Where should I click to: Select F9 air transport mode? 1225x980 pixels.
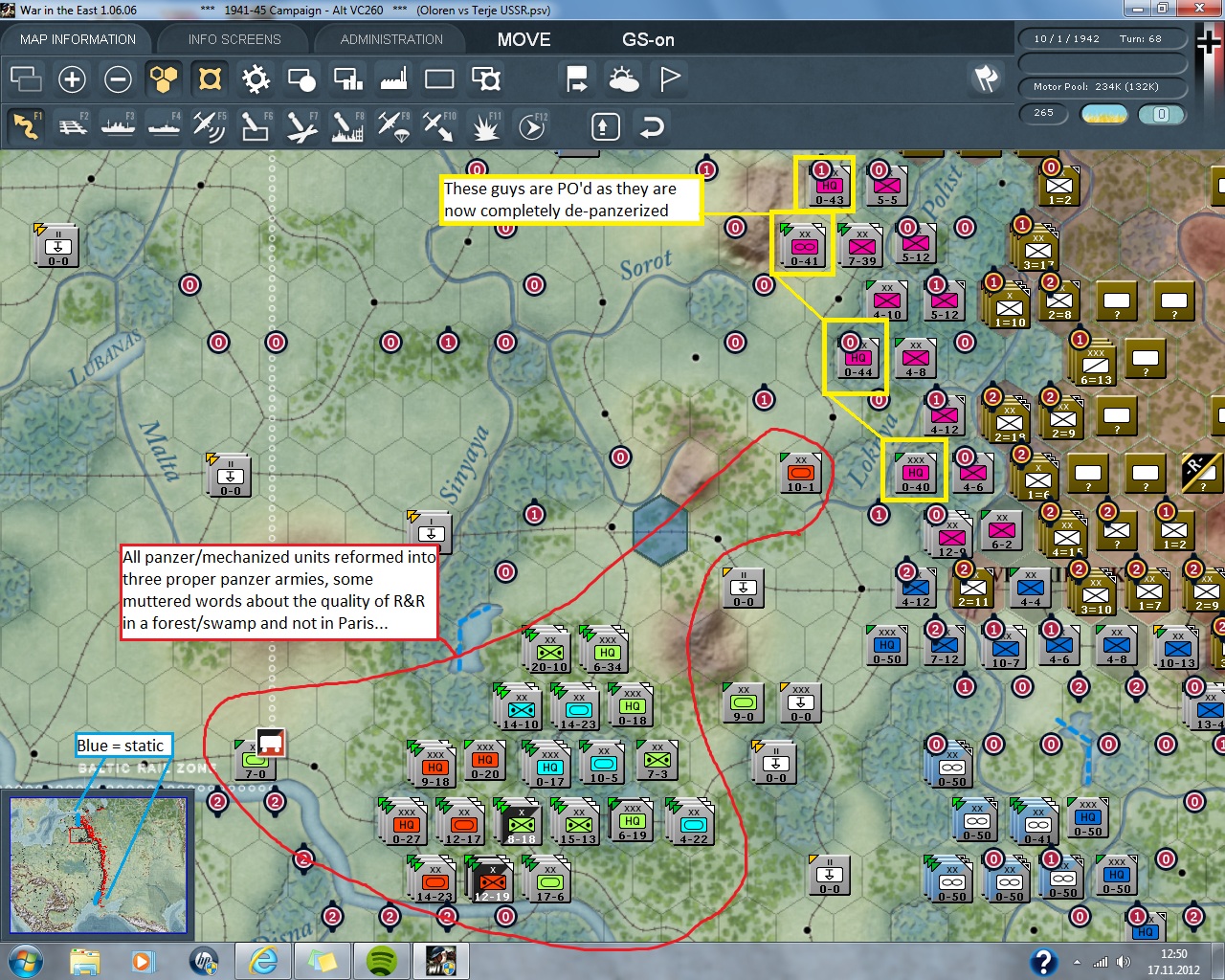click(x=393, y=126)
